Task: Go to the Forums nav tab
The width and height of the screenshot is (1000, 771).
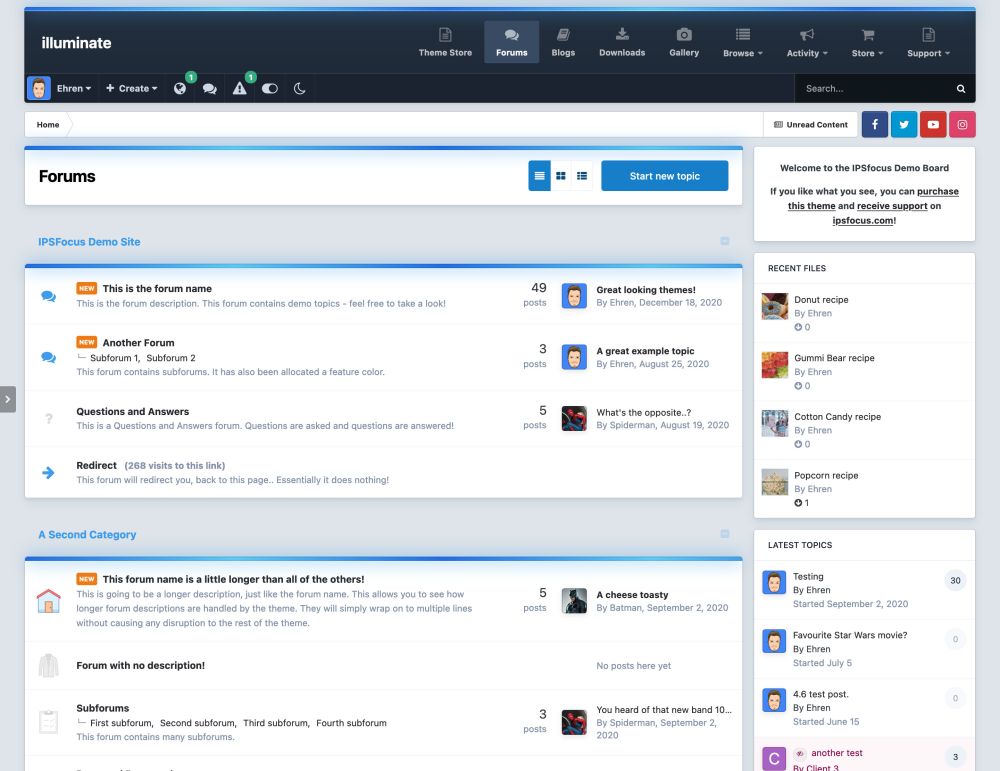Action: (x=511, y=42)
